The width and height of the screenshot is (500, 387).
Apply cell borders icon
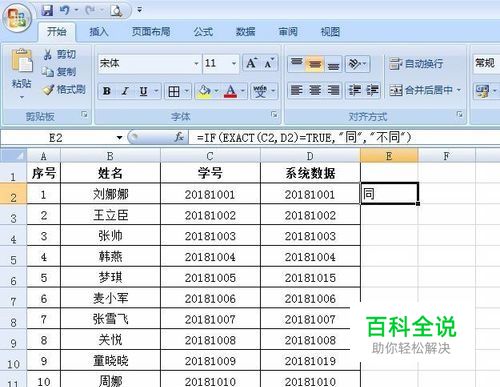click(174, 91)
